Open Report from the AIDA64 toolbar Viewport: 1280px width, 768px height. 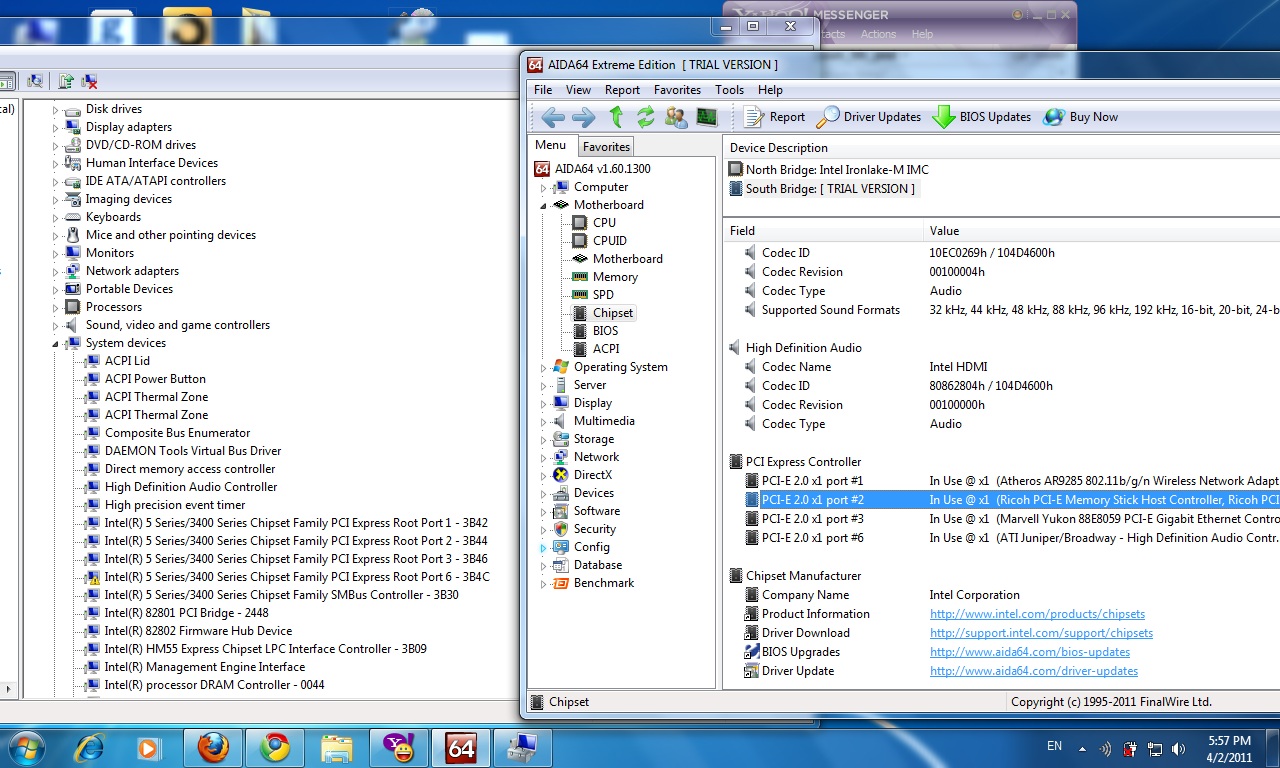pos(775,117)
